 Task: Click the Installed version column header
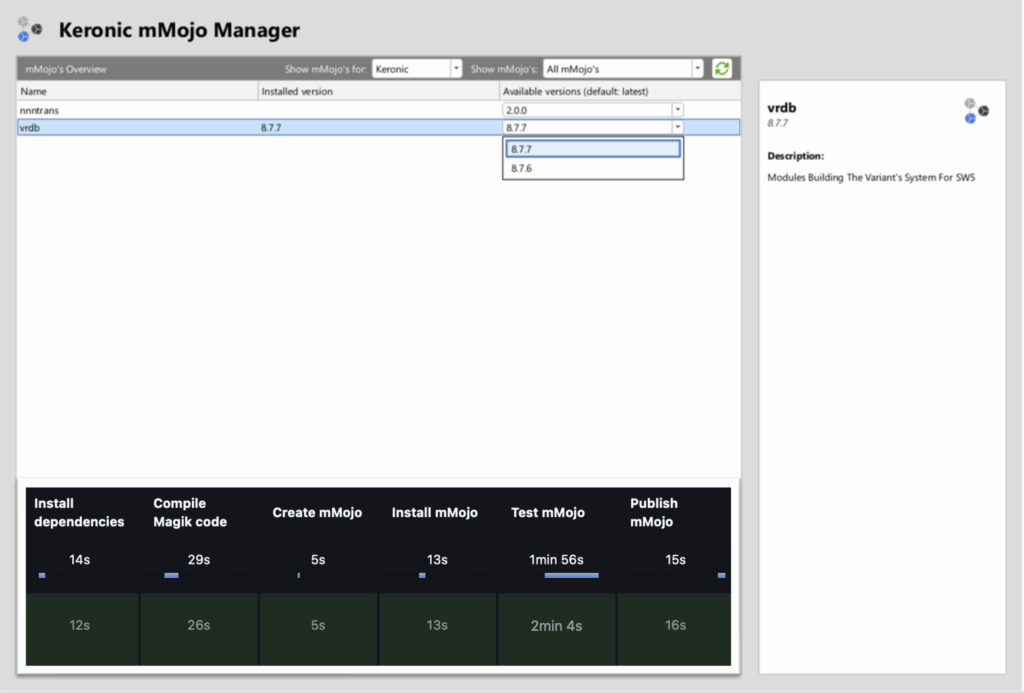378,91
